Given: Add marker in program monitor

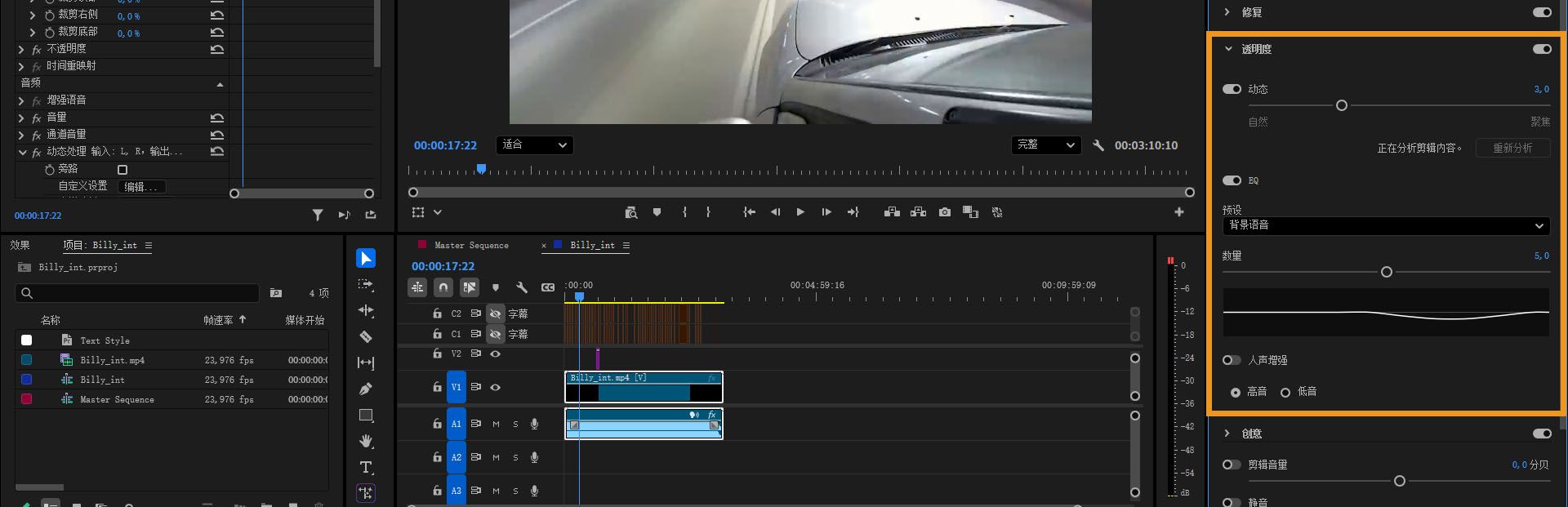Looking at the screenshot, I should pos(657,212).
